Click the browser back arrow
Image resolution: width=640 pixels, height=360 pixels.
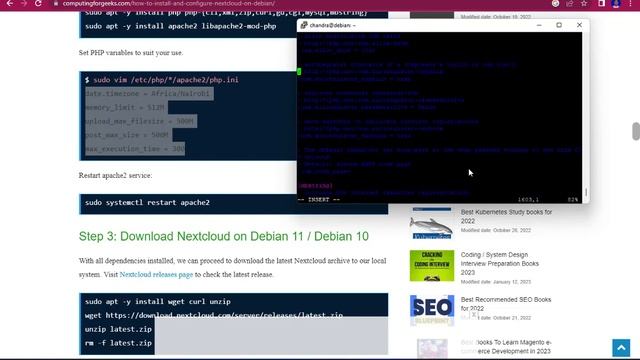pos(10,3)
